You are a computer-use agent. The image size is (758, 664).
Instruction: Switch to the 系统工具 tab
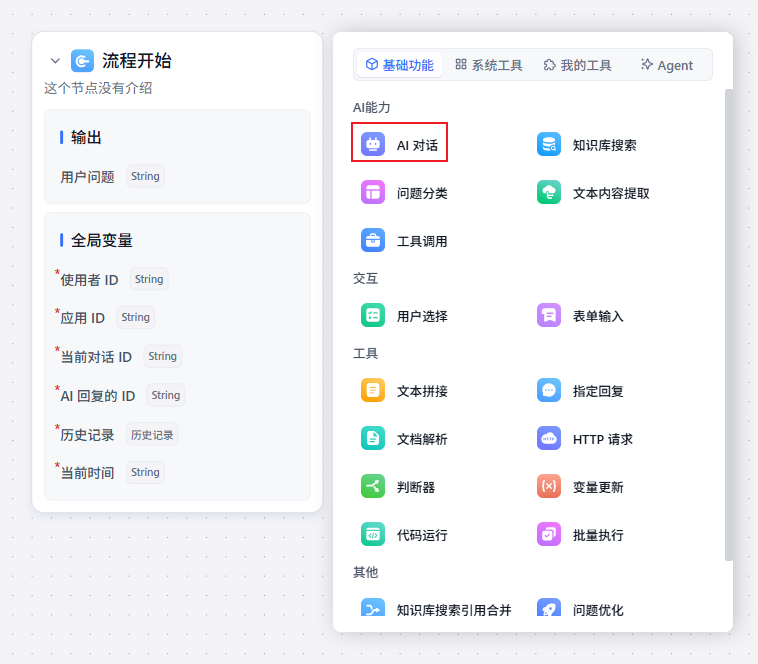point(489,65)
